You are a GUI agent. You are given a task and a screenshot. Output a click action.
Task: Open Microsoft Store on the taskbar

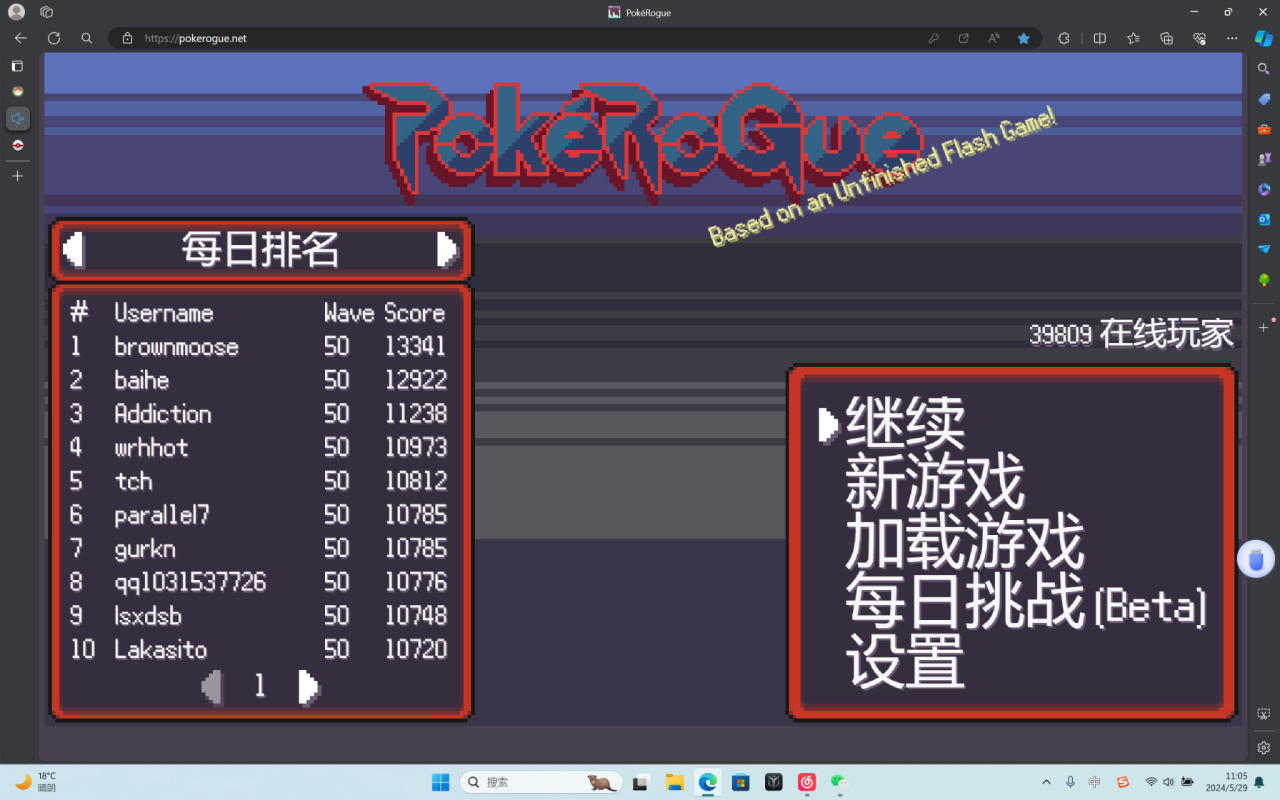coord(741,782)
